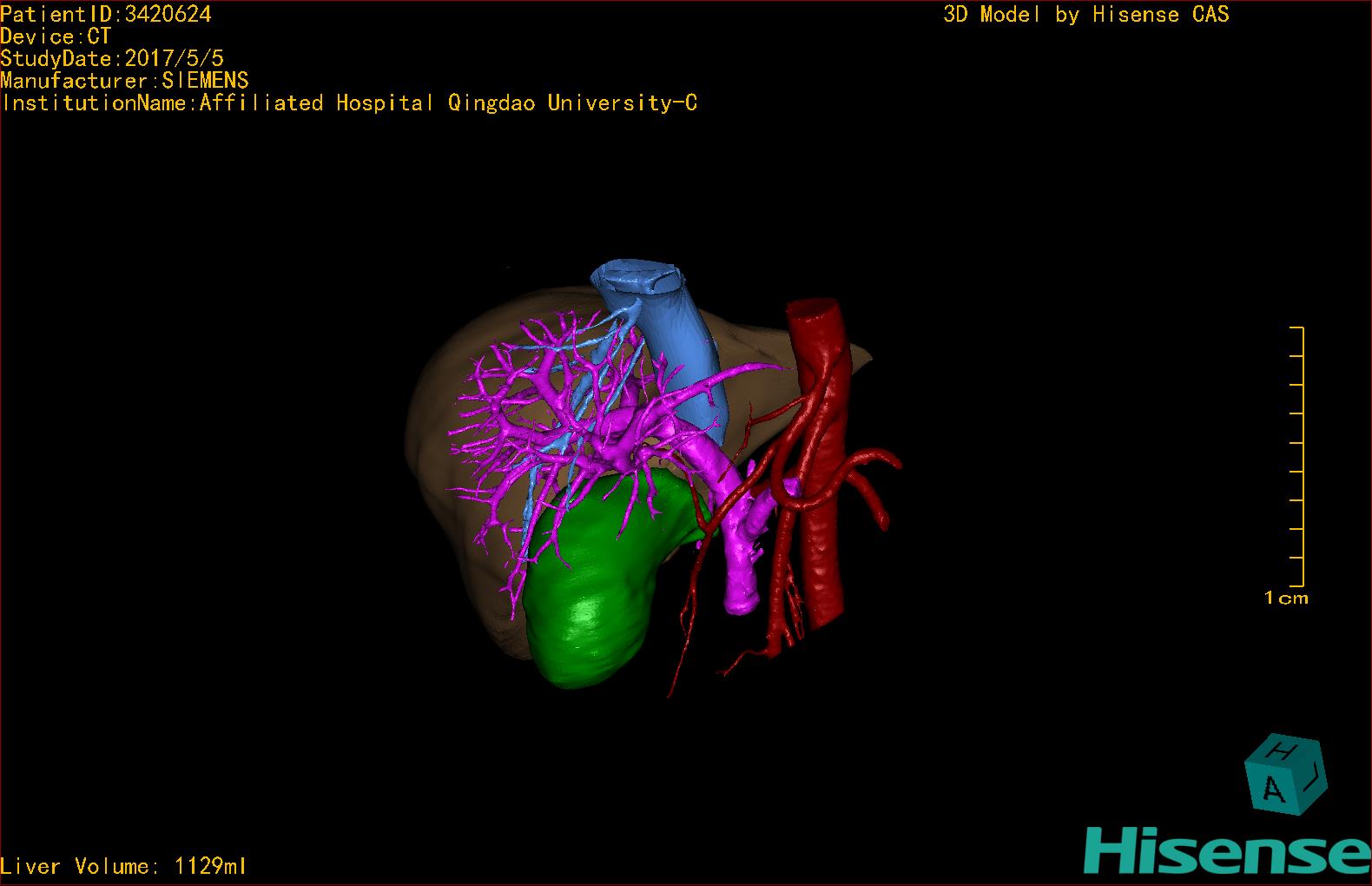The image size is (1372, 886).
Task: Select the PatientID:3420624 text
Action: click(x=106, y=14)
